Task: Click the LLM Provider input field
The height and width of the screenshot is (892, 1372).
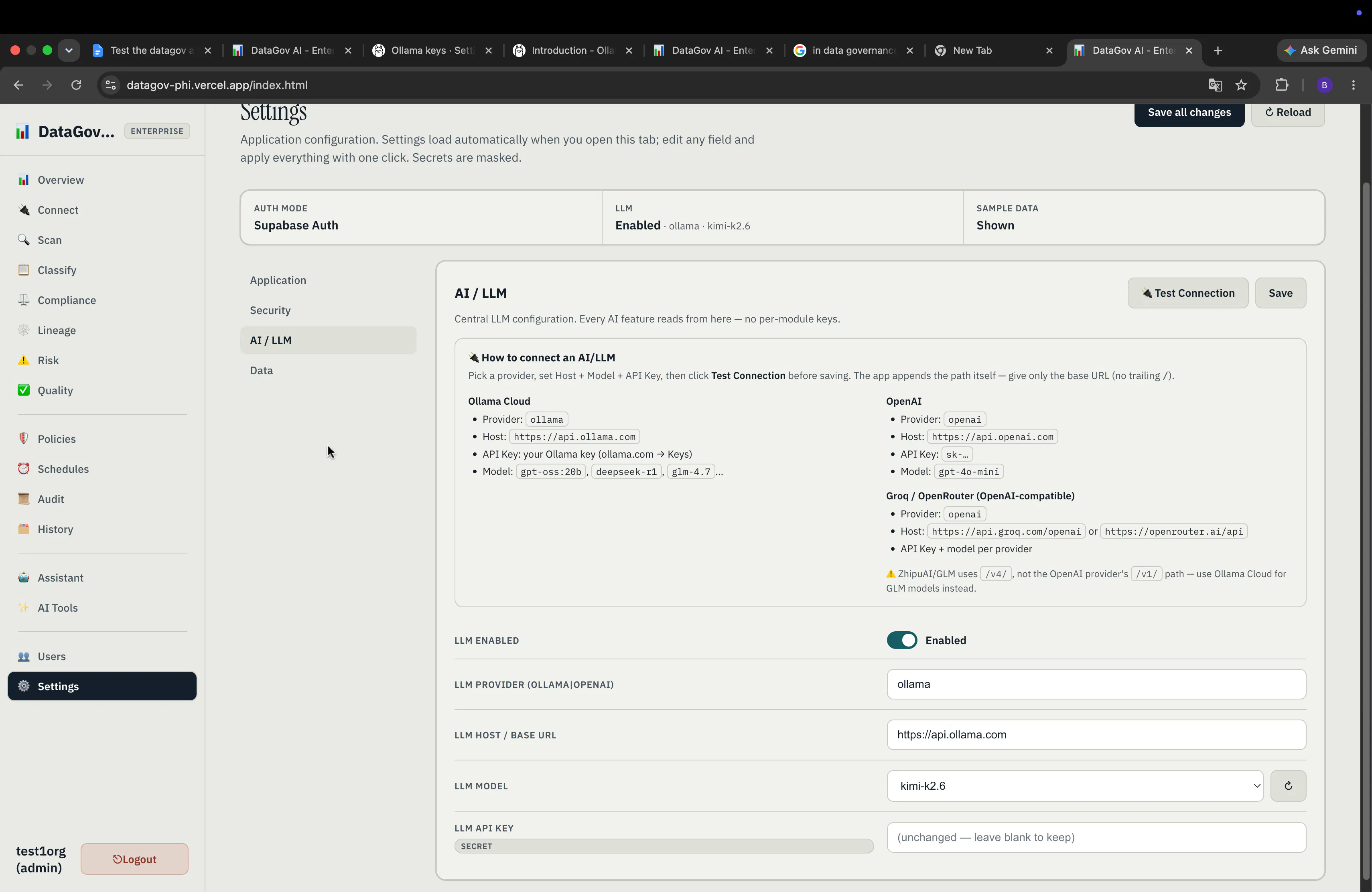Action: (x=1096, y=684)
